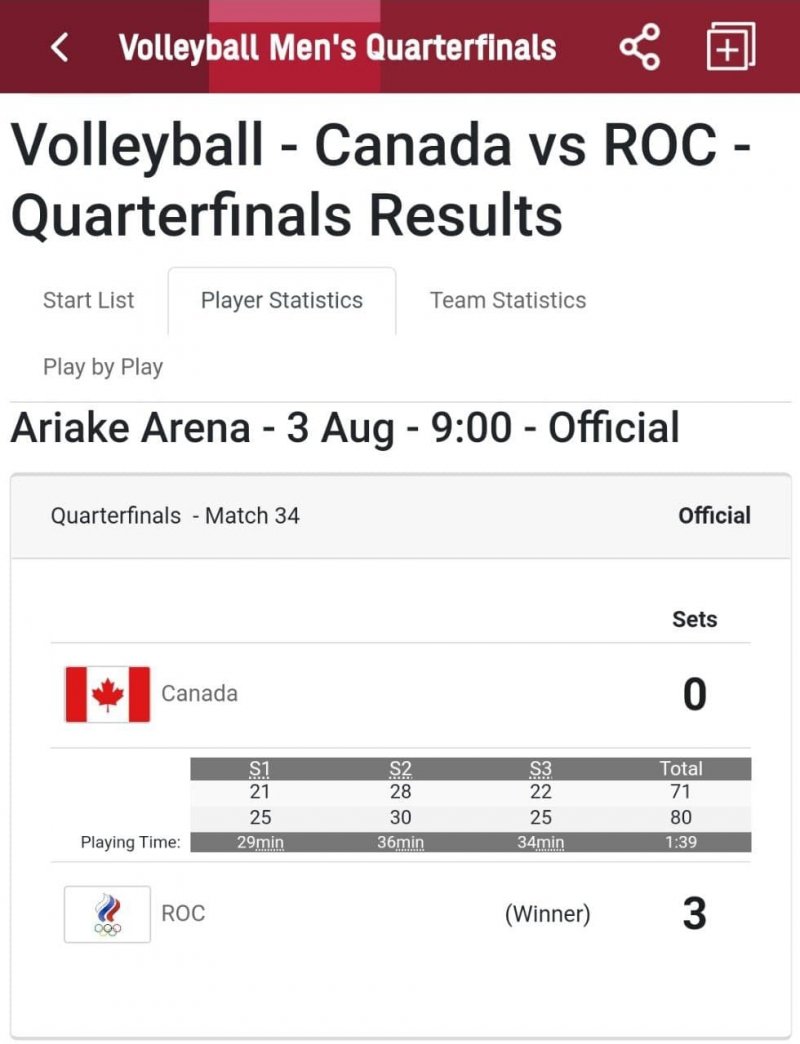Tap the 29min playing time for set one
Image resolution: width=800 pixels, height=1044 pixels.
click(260, 843)
